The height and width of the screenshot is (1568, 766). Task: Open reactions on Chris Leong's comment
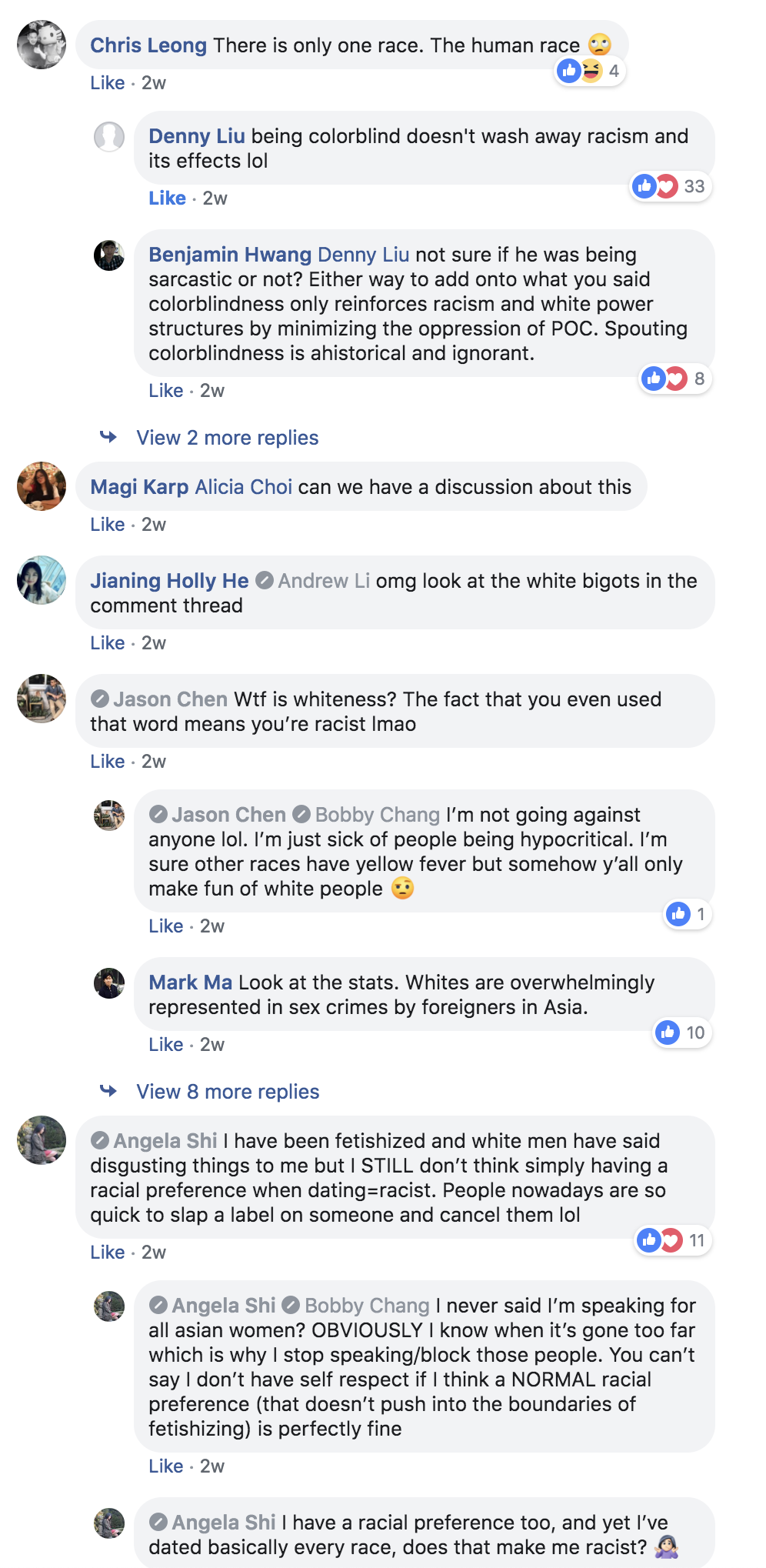click(590, 72)
